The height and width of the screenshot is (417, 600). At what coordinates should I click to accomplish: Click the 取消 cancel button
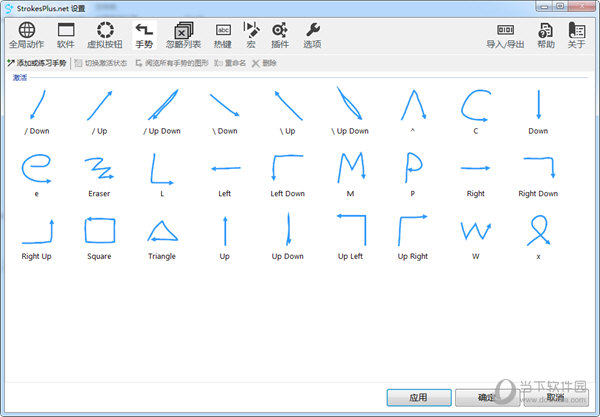[x=556, y=397]
